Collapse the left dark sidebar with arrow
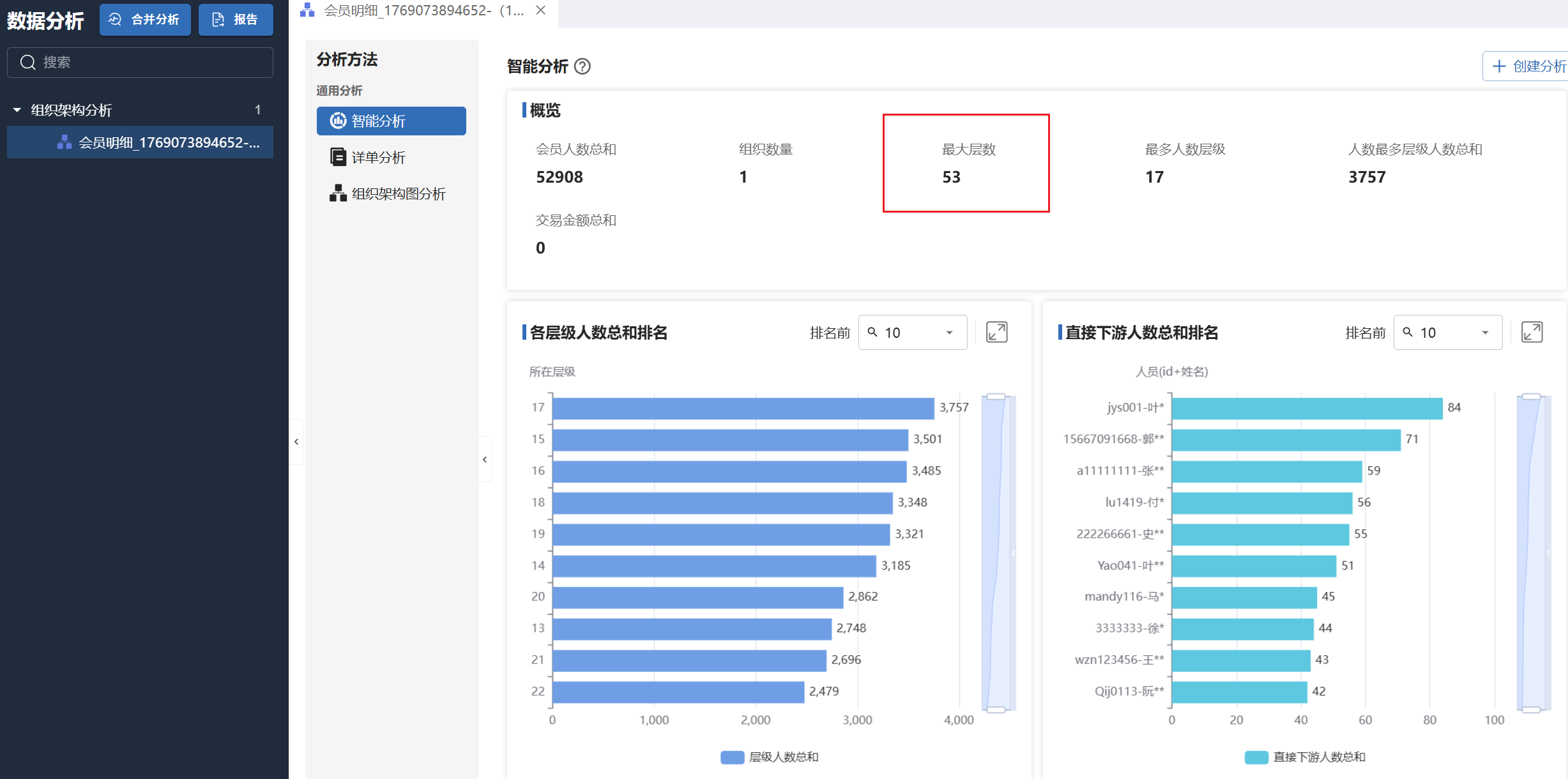 [x=296, y=441]
